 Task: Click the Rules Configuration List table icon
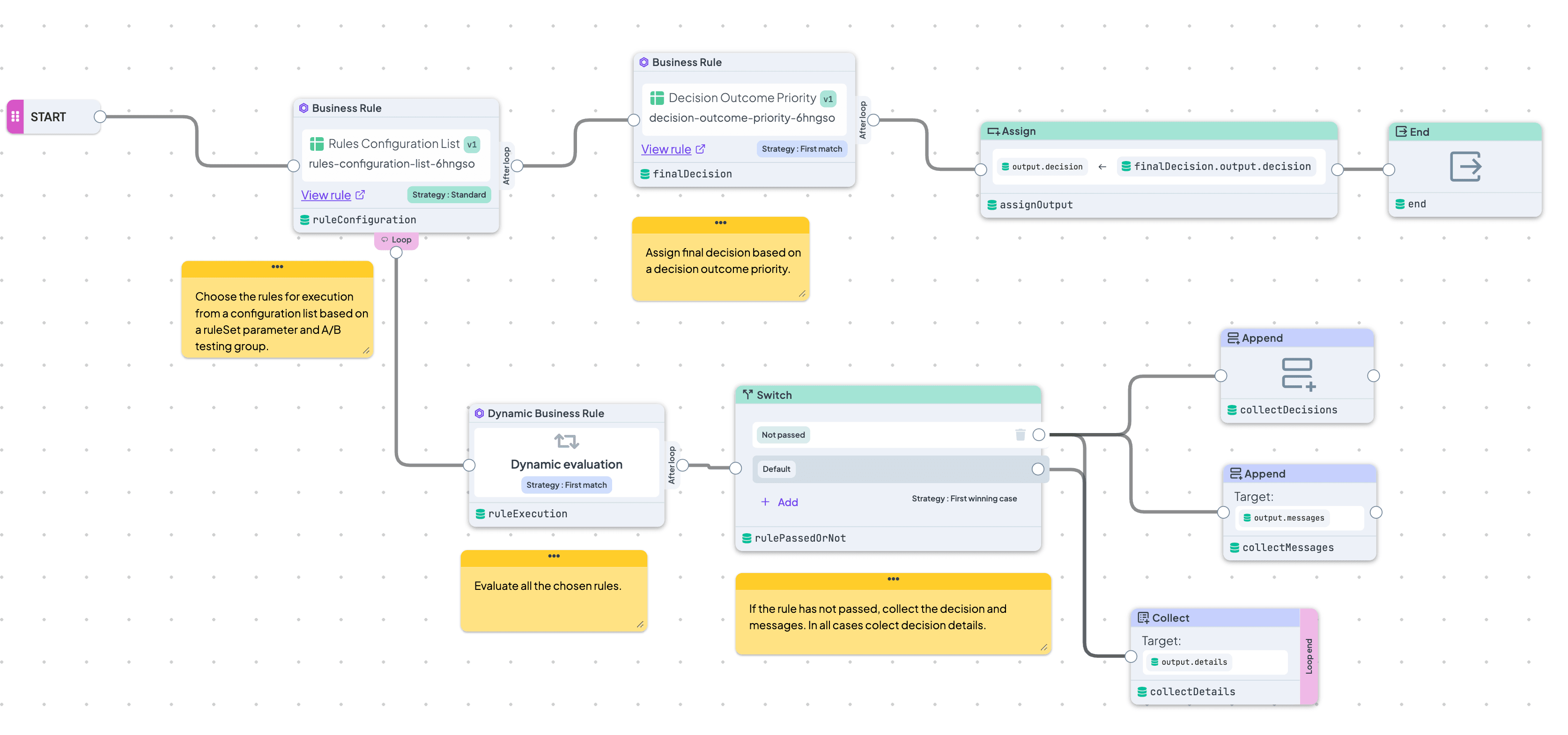point(317,144)
